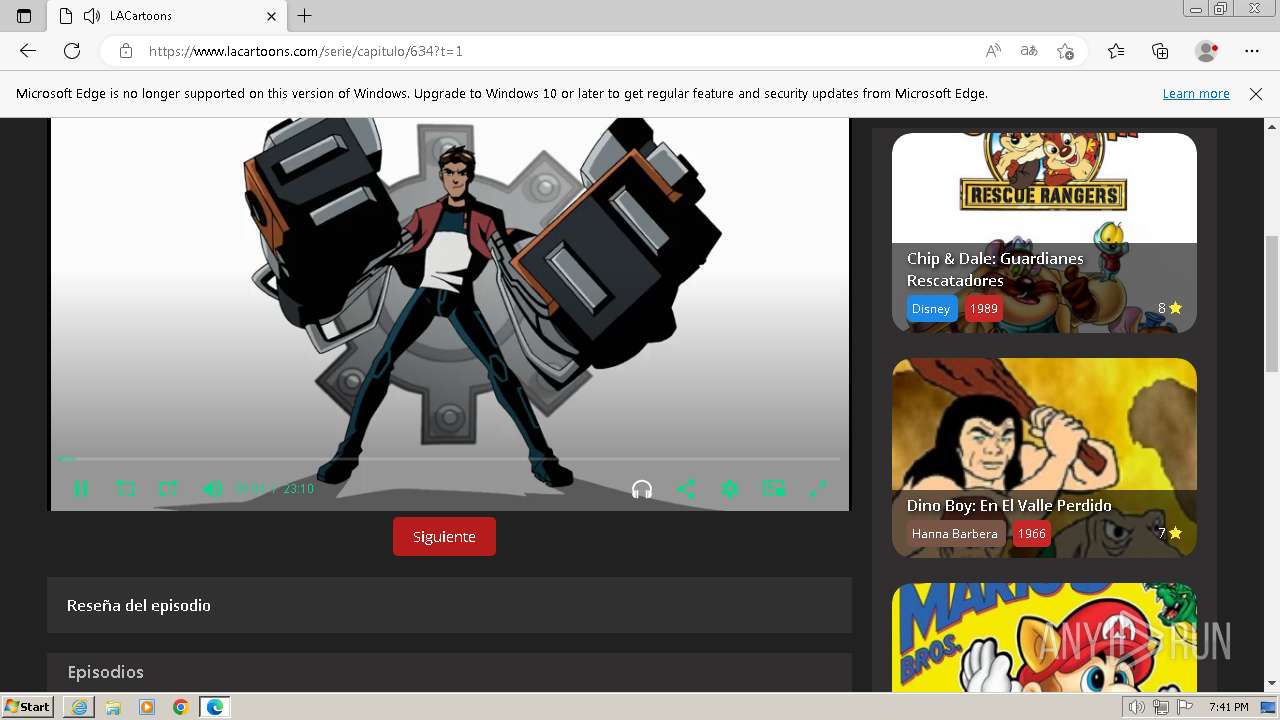Click the video progress bar
This screenshot has height=720, width=1280.
449,459
